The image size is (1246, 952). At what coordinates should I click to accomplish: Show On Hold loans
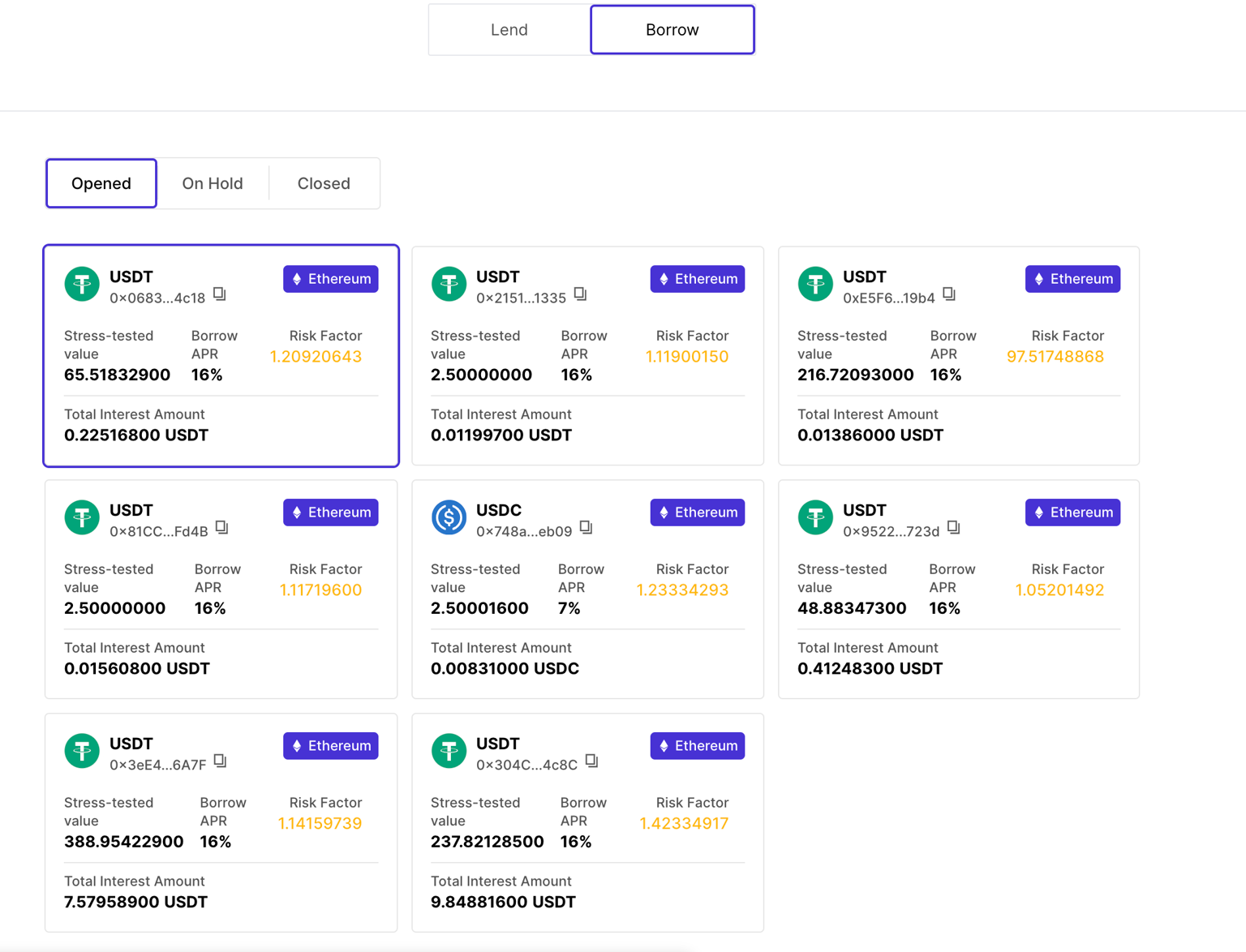tap(213, 183)
